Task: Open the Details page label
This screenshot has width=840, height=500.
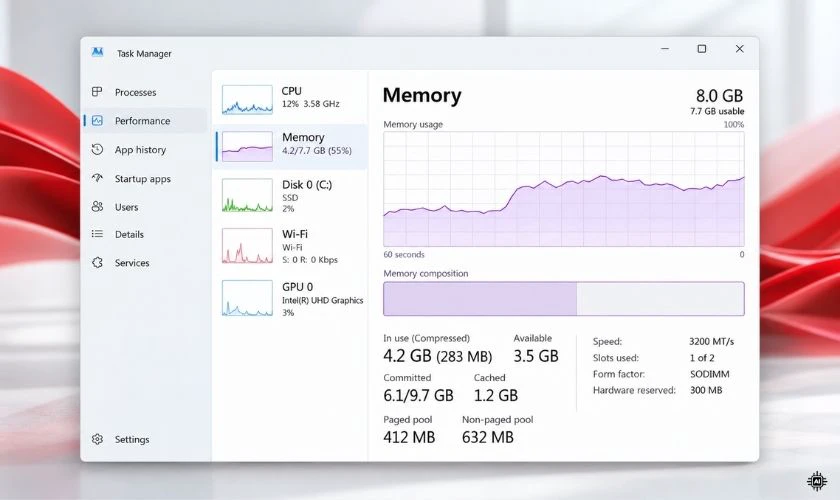Action: coord(129,234)
